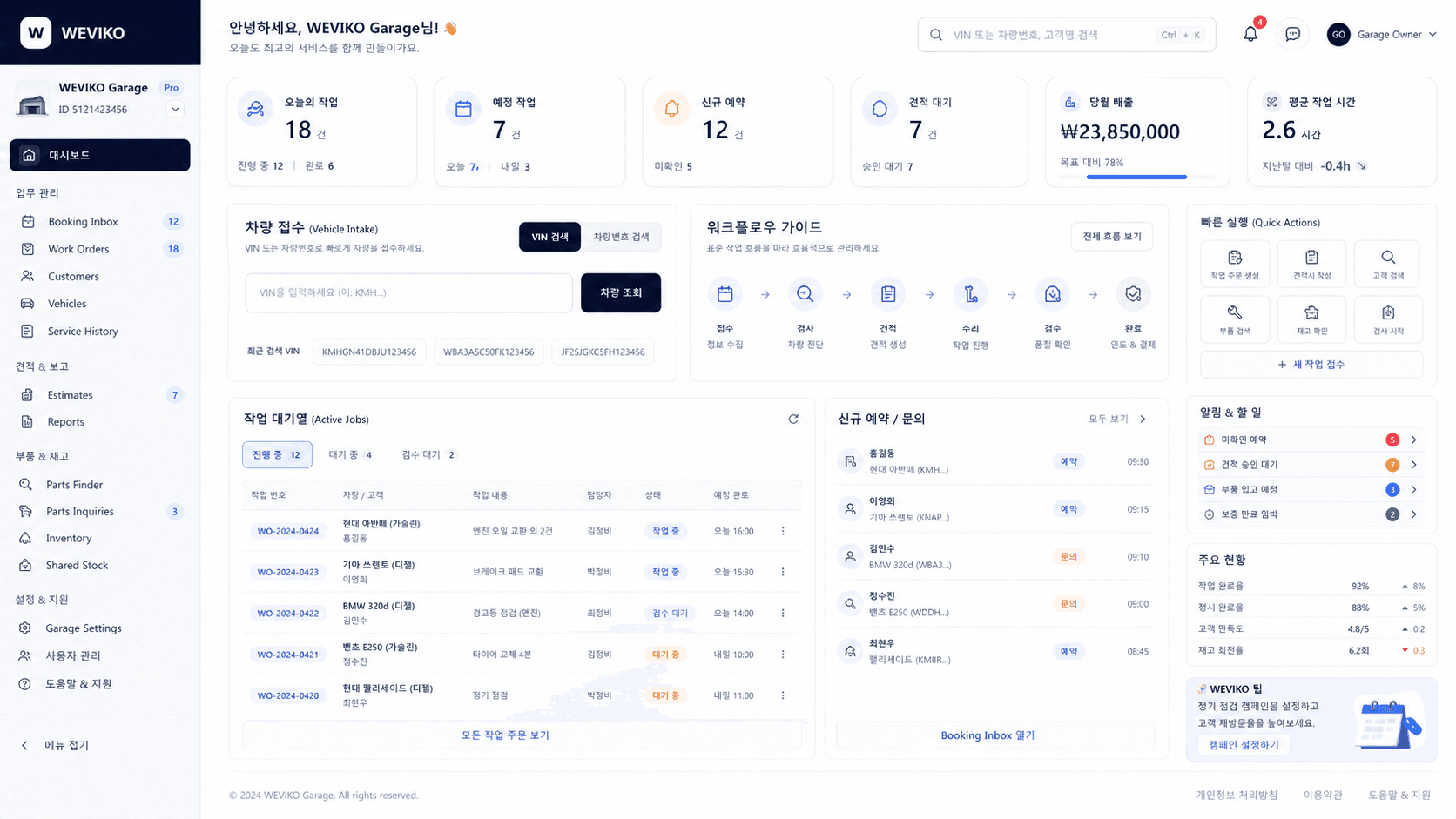The height and width of the screenshot is (819, 1456).
Task: Open Booking Inbox in the sidebar
Action: pyautogui.click(x=99, y=222)
